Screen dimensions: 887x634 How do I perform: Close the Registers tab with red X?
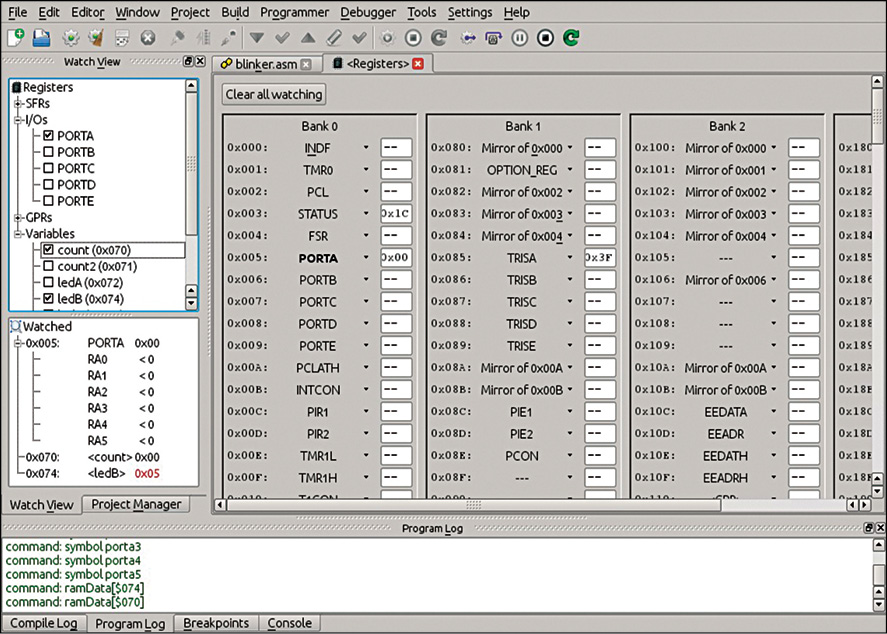click(418, 64)
